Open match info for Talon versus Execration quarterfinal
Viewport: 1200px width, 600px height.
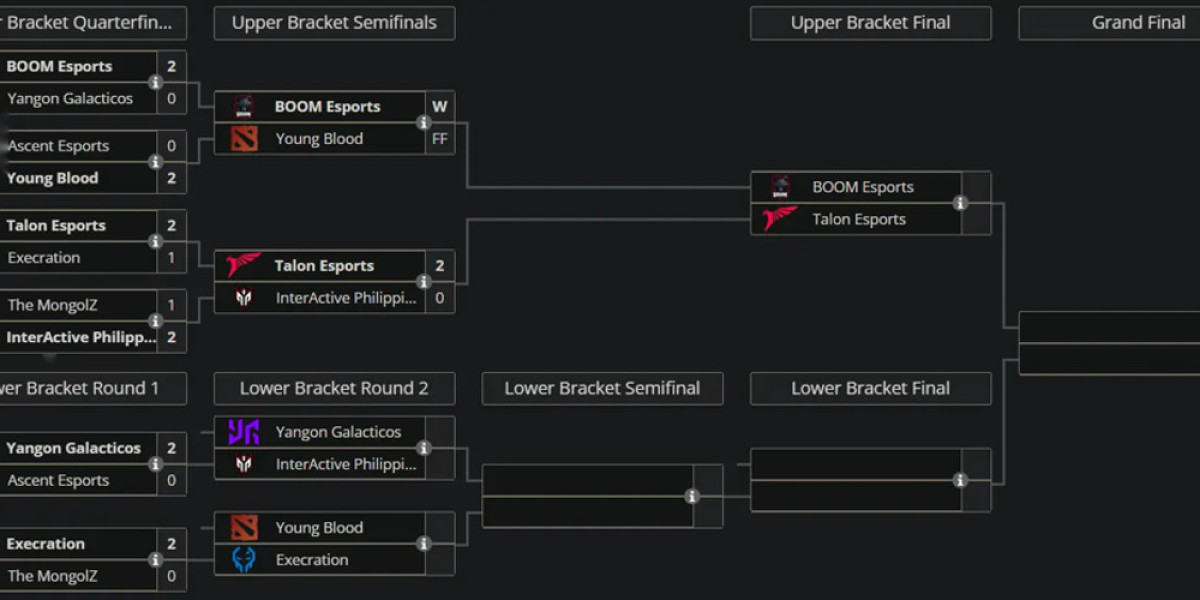coord(155,241)
